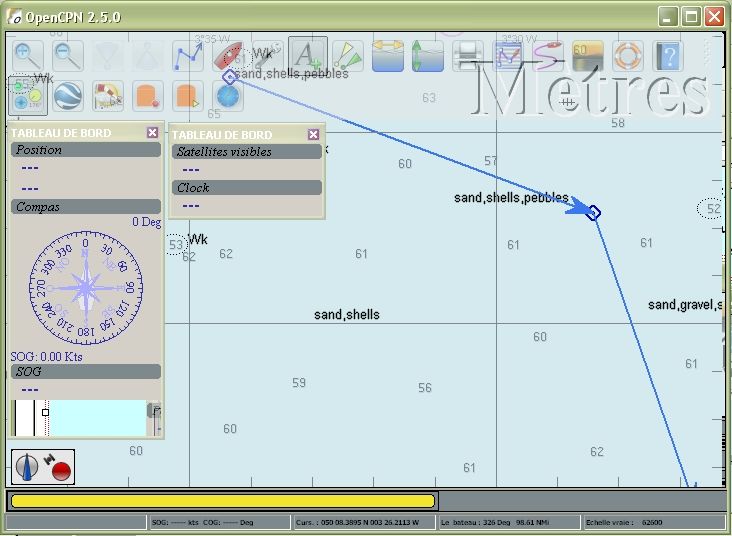Open the Route Manager icon
This screenshot has height=536, width=732.
[508, 56]
